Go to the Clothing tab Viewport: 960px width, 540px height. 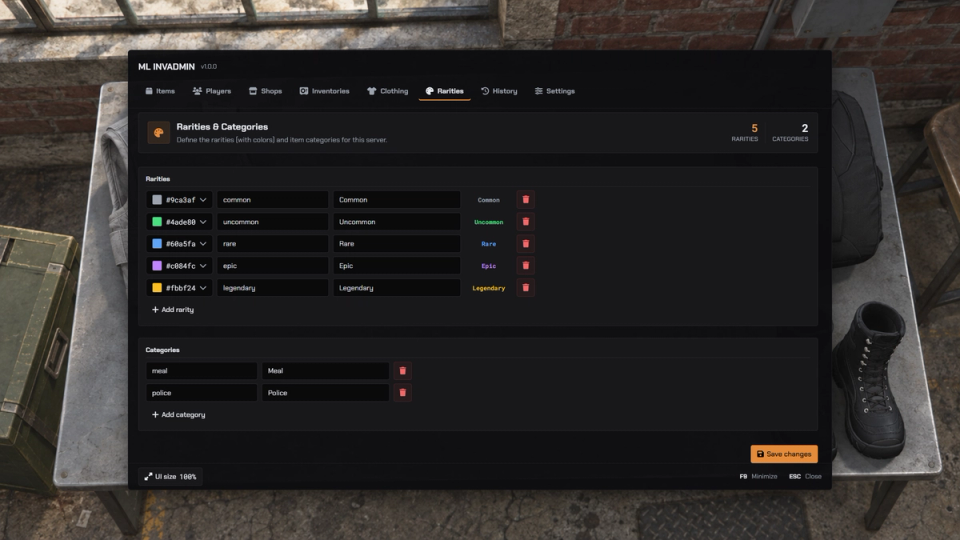tap(388, 91)
